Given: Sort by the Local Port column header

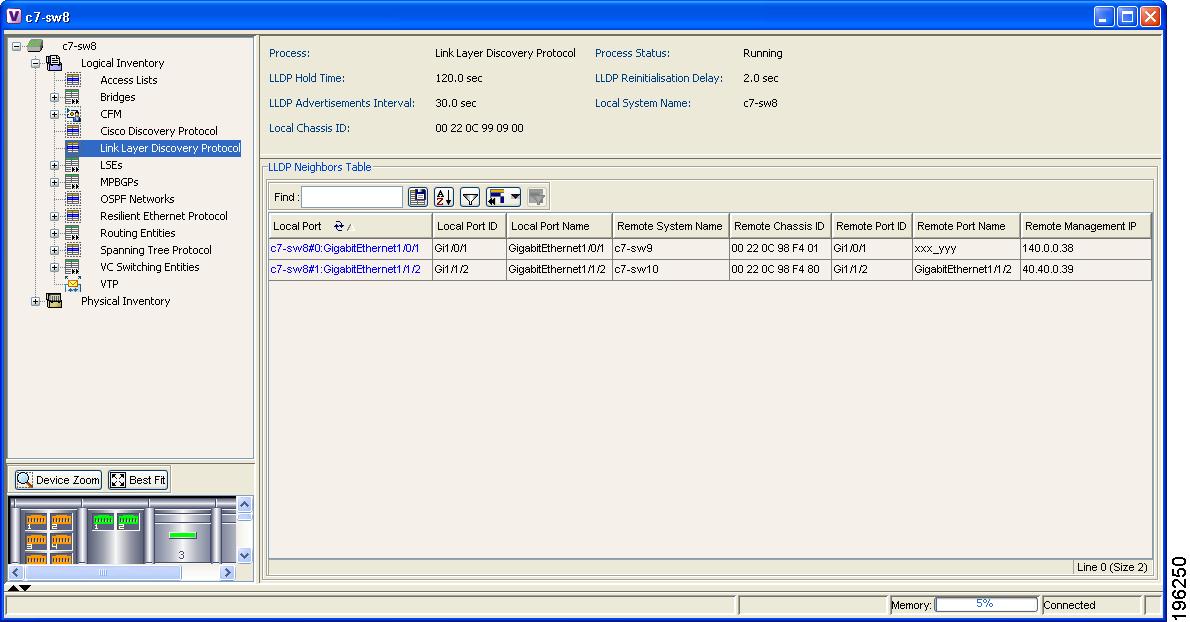Looking at the screenshot, I should [x=351, y=226].
